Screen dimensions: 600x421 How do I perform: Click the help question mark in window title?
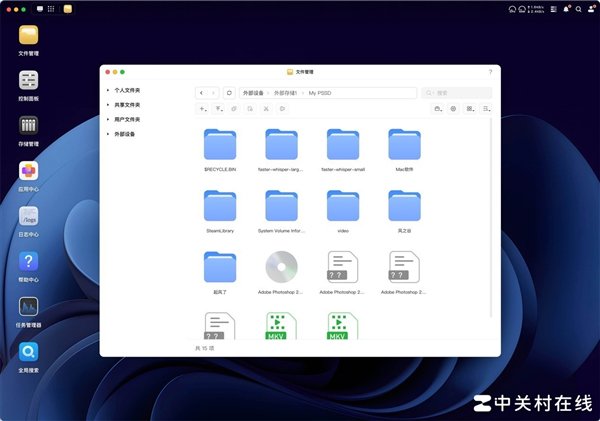pos(490,72)
